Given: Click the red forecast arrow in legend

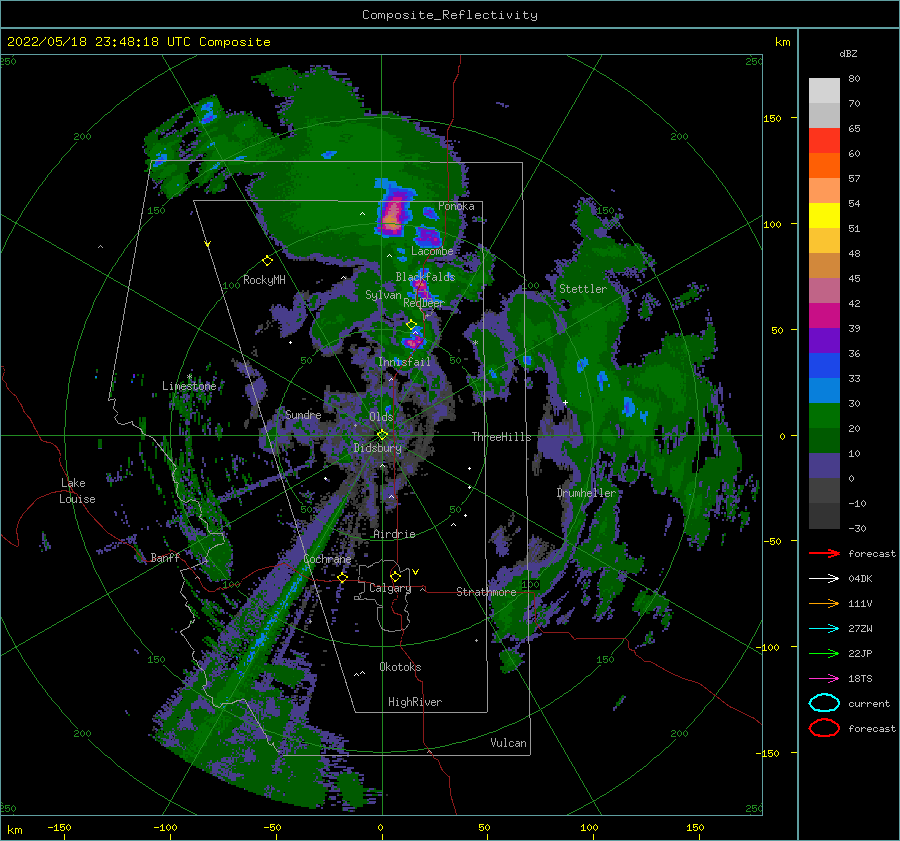Looking at the screenshot, I should coord(824,553).
